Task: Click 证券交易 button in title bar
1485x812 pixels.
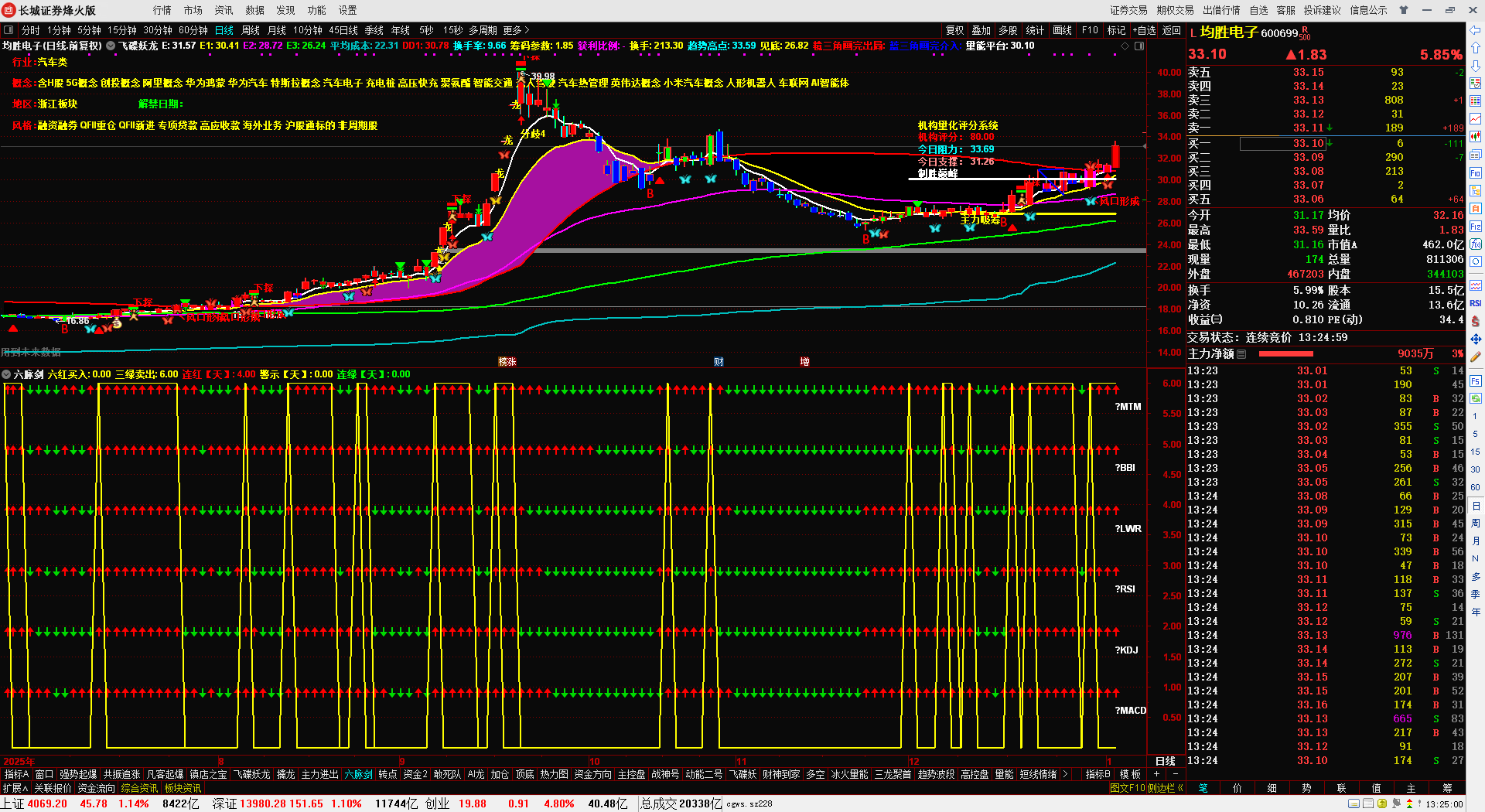Action: coord(1129,10)
